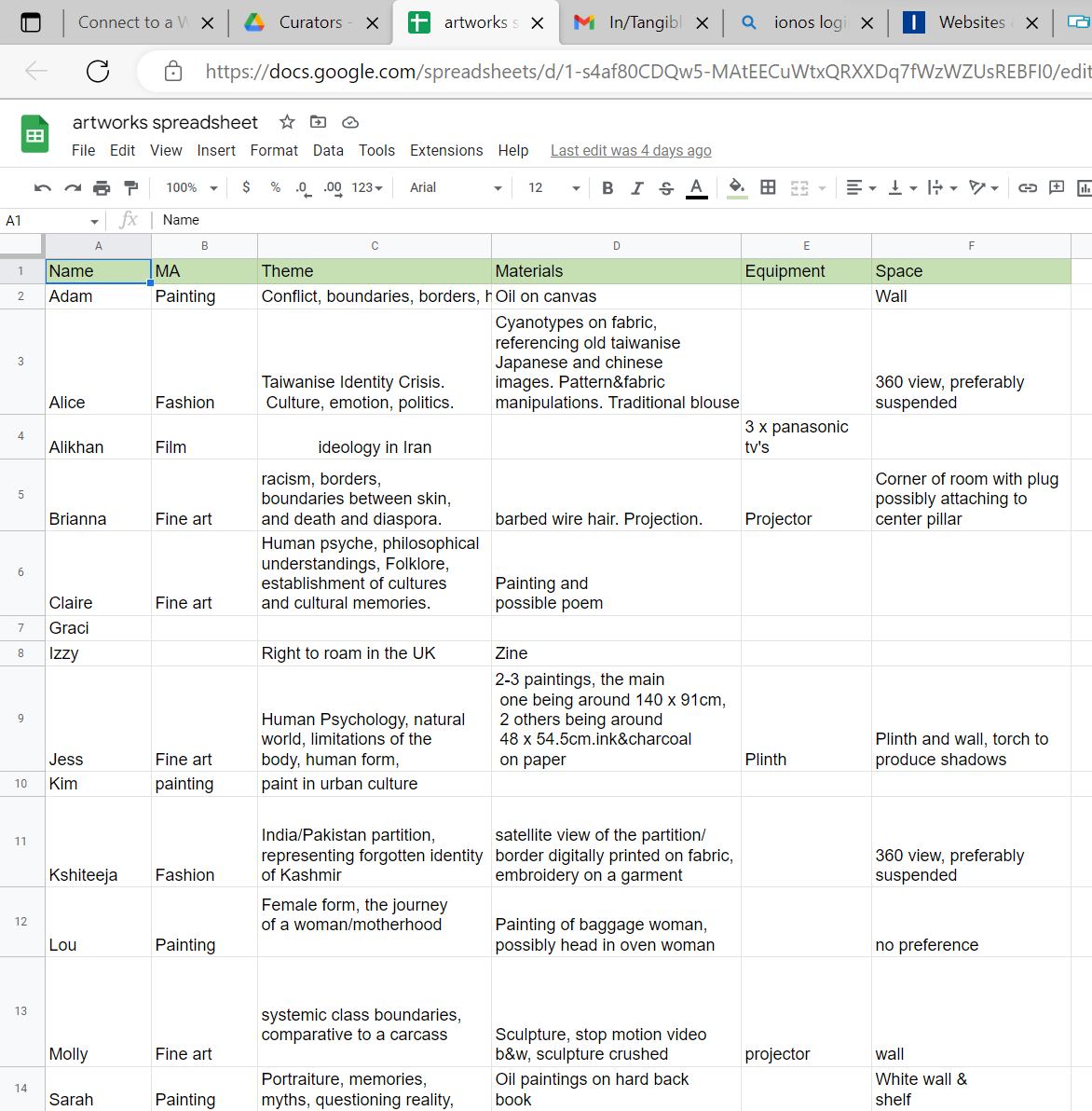The image size is (1092, 1111).
Task: Open the Edit menu
Action: pos(122,150)
